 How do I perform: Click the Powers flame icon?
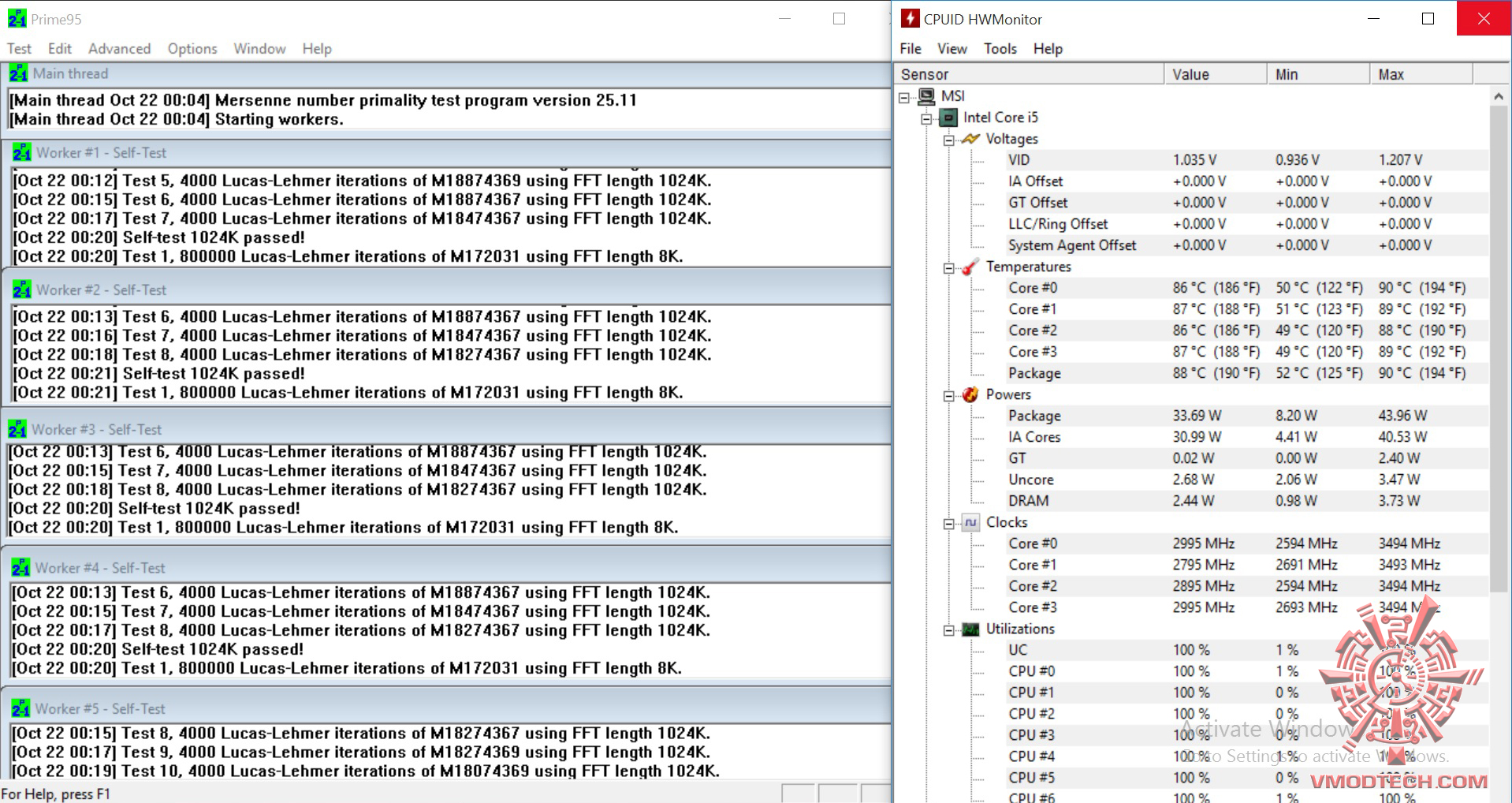click(970, 394)
